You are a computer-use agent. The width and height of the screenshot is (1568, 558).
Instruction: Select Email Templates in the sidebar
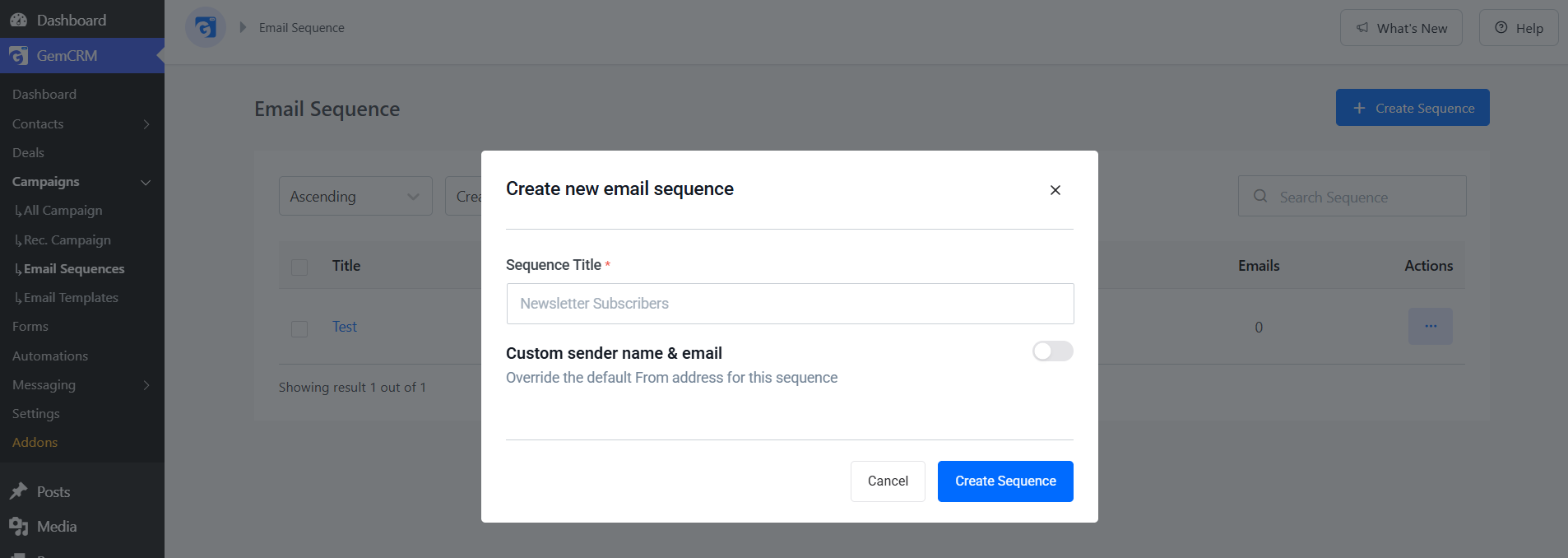(71, 298)
